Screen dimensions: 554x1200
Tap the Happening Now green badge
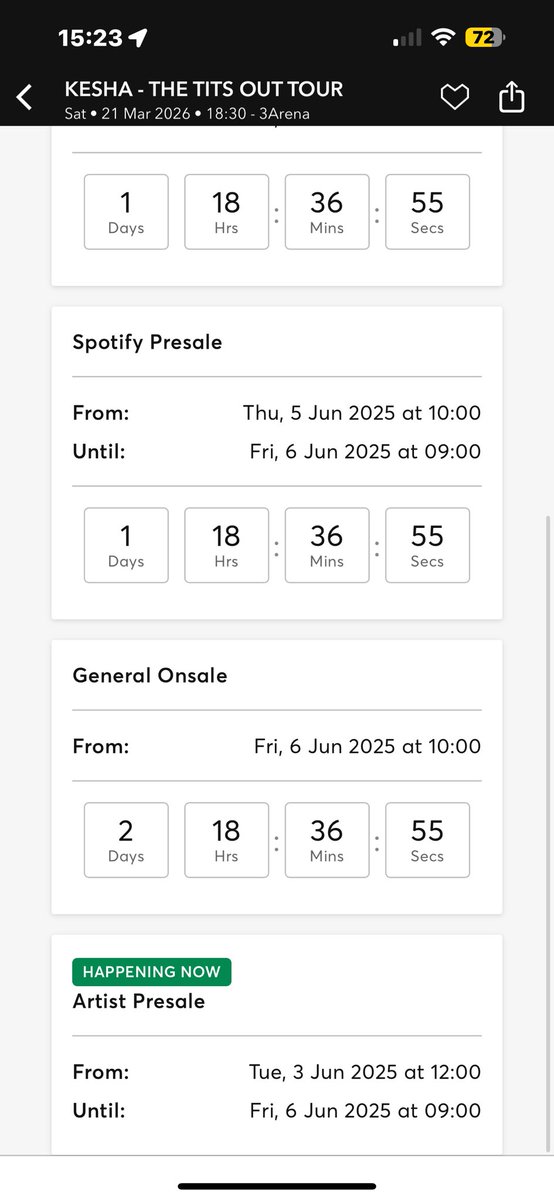pos(152,972)
